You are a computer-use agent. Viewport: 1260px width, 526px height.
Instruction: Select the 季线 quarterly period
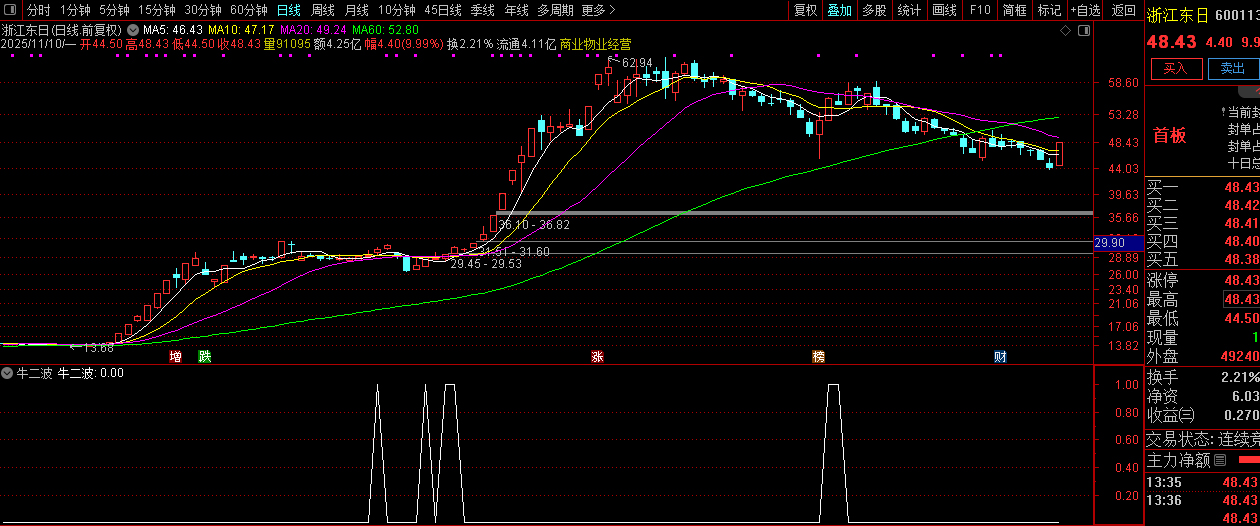(x=483, y=10)
